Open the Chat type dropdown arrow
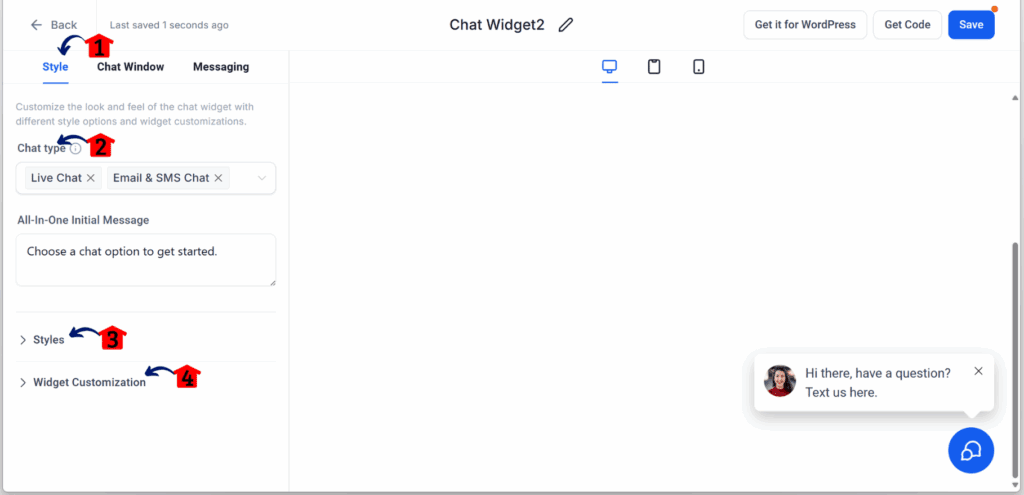 [x=262, y=178]
